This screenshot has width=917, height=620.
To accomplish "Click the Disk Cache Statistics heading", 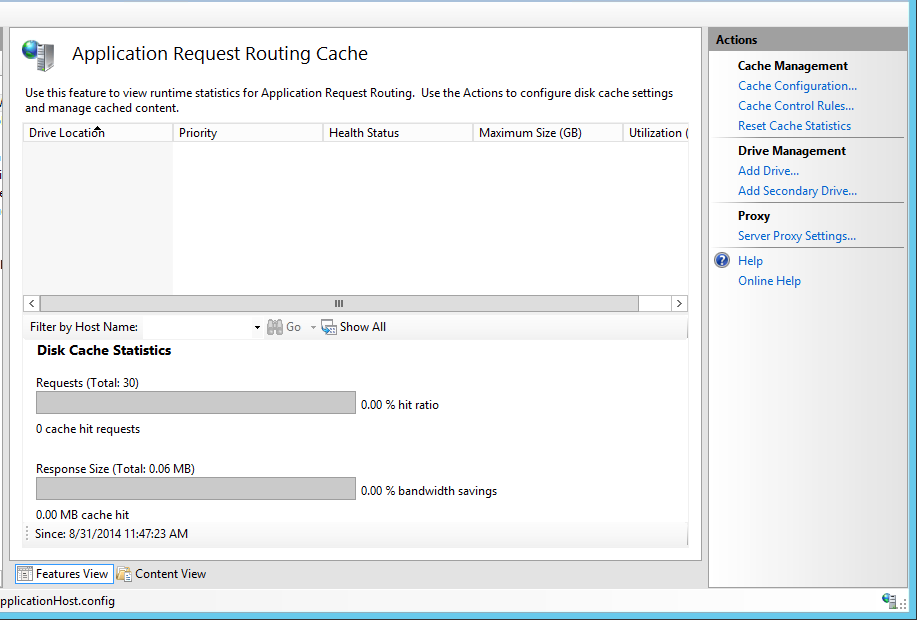I will 104,350.
